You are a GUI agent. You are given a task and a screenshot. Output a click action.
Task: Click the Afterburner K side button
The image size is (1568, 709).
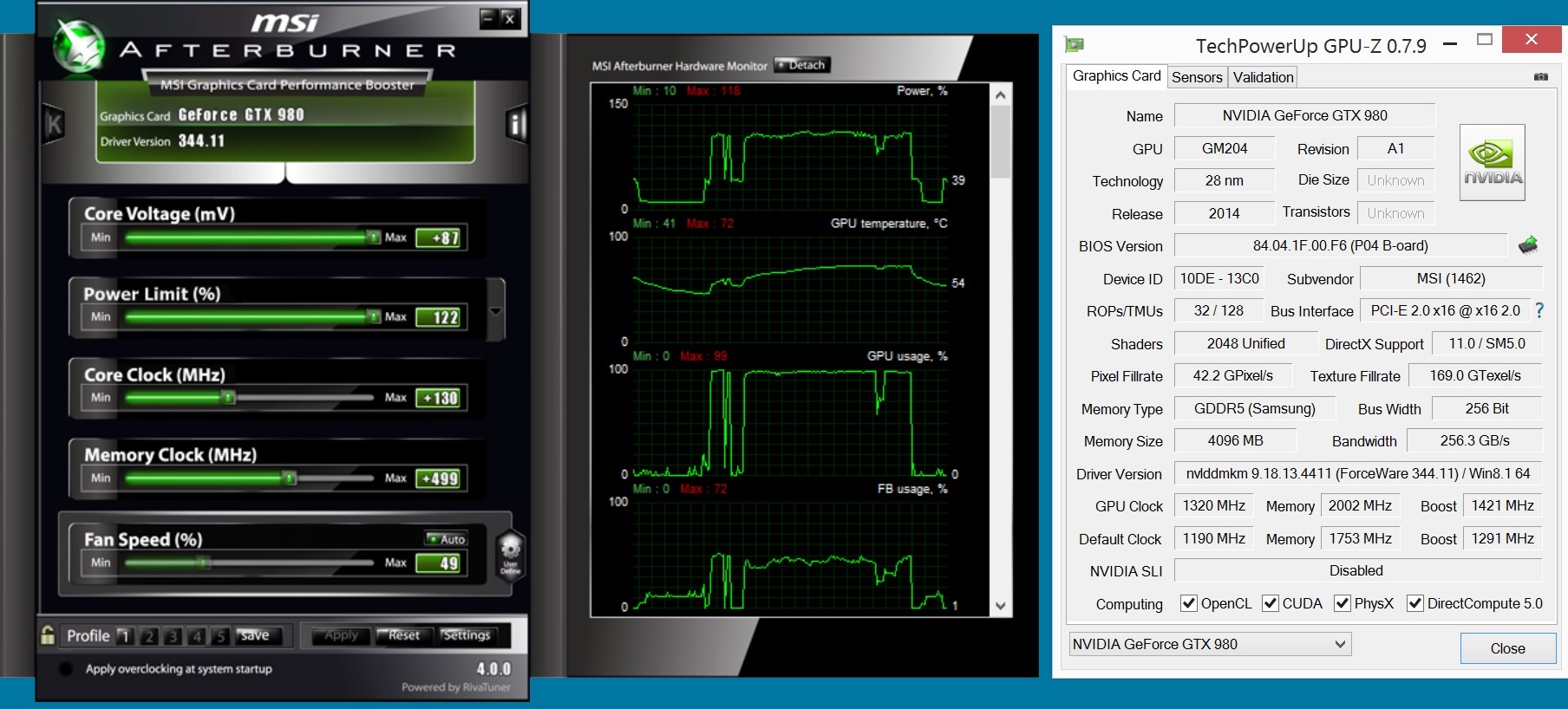point(54,125)
